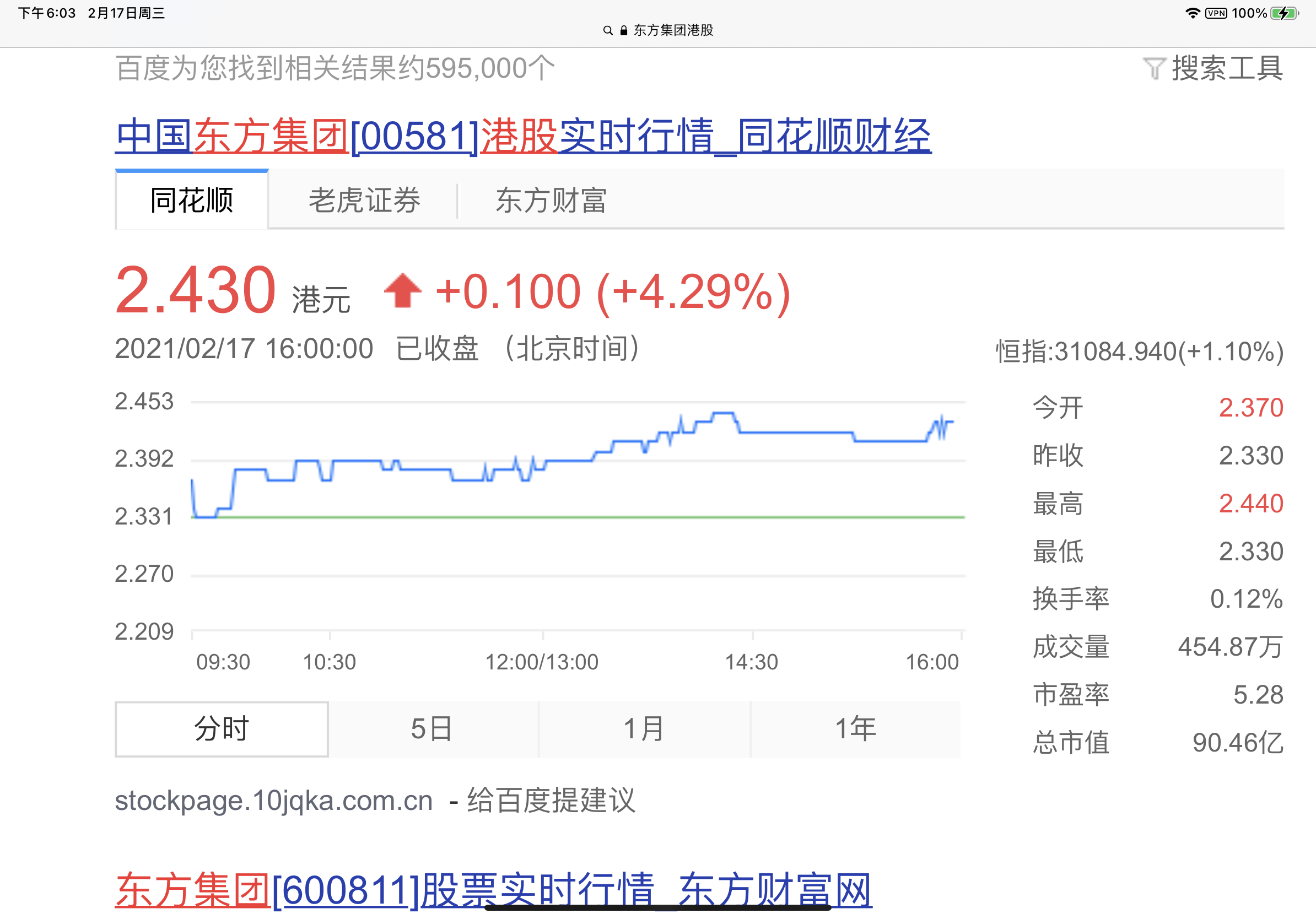Tap the lock icon beside 东方集团港股

click(x=624, y=30)
